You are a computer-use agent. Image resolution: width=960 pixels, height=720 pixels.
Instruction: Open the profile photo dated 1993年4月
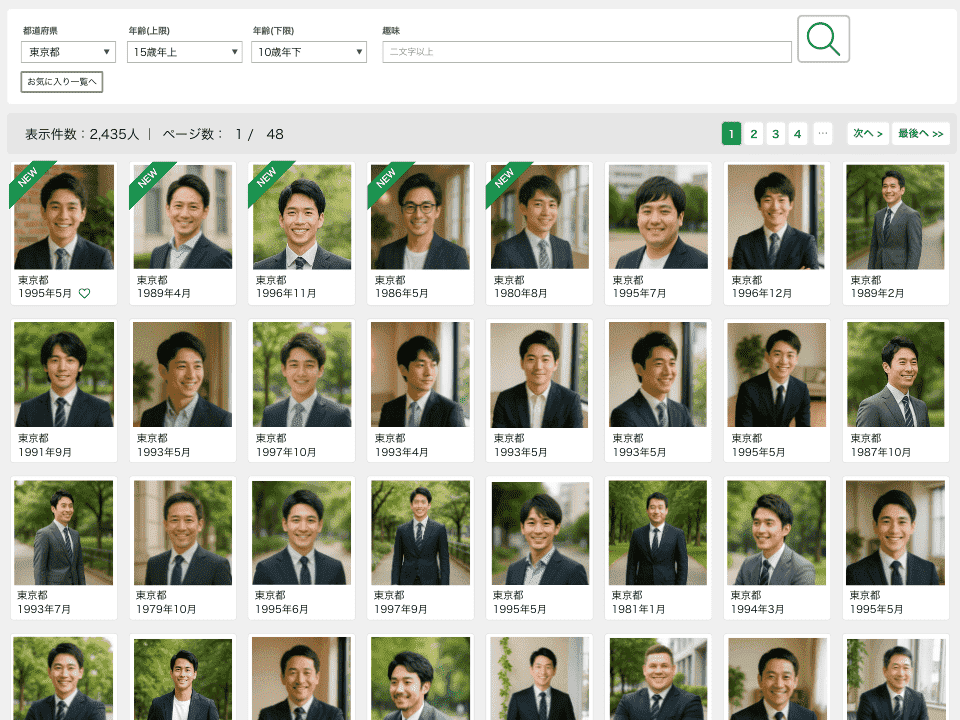[421, 374]
